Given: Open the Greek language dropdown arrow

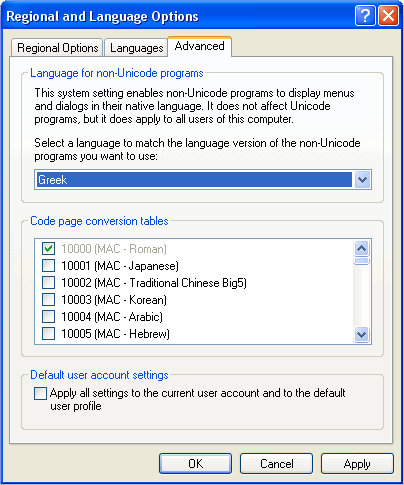Looking at the screenshot, I should (x=362, y=180).
